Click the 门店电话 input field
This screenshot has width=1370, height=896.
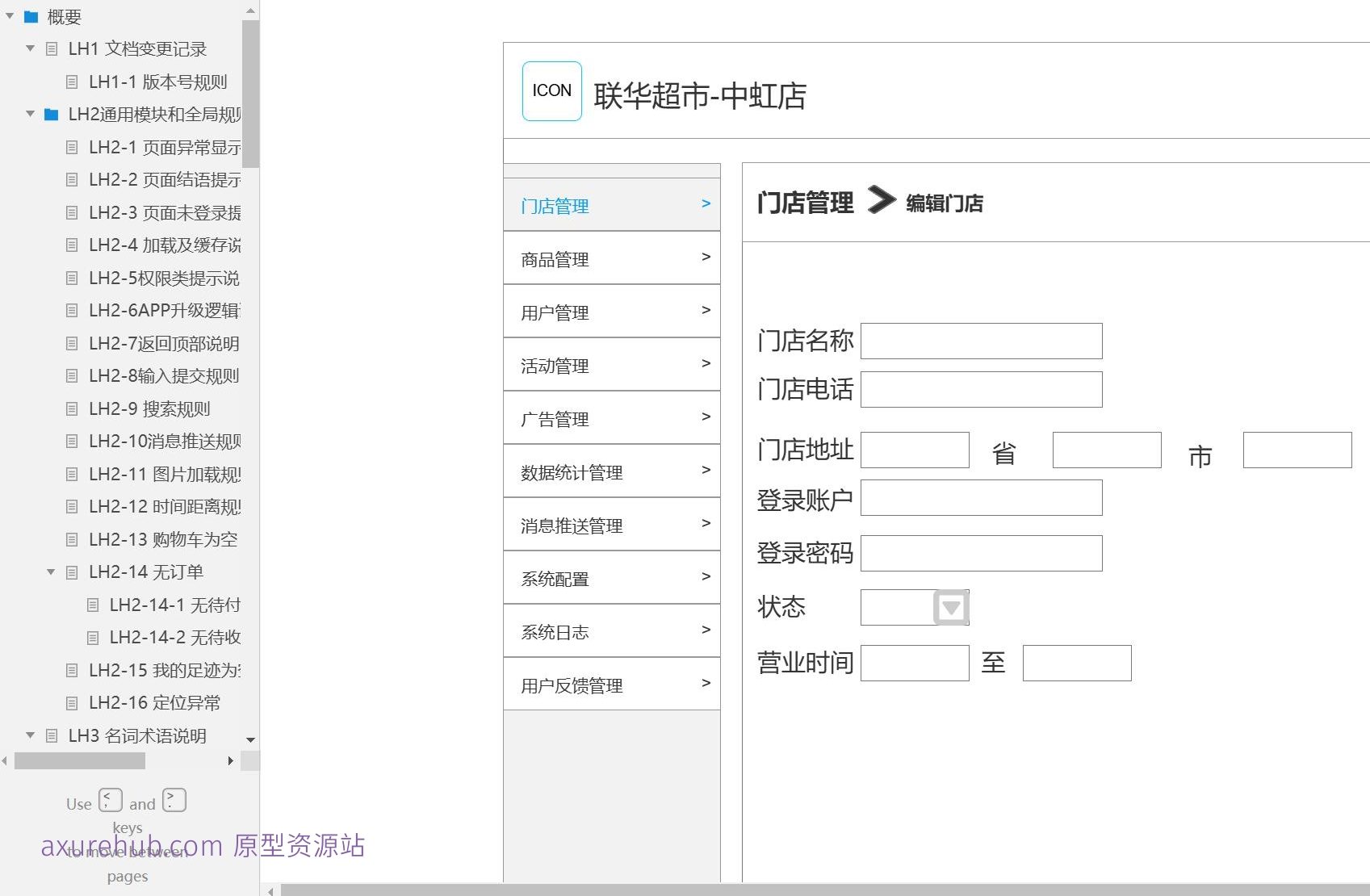[982, 390]
